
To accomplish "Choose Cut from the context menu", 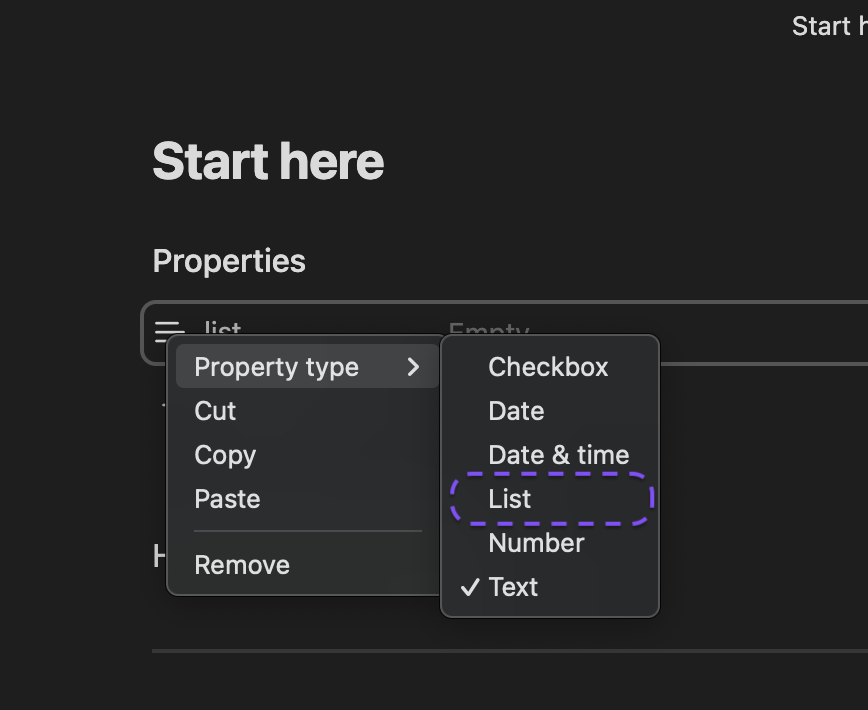I will [215, 411].
